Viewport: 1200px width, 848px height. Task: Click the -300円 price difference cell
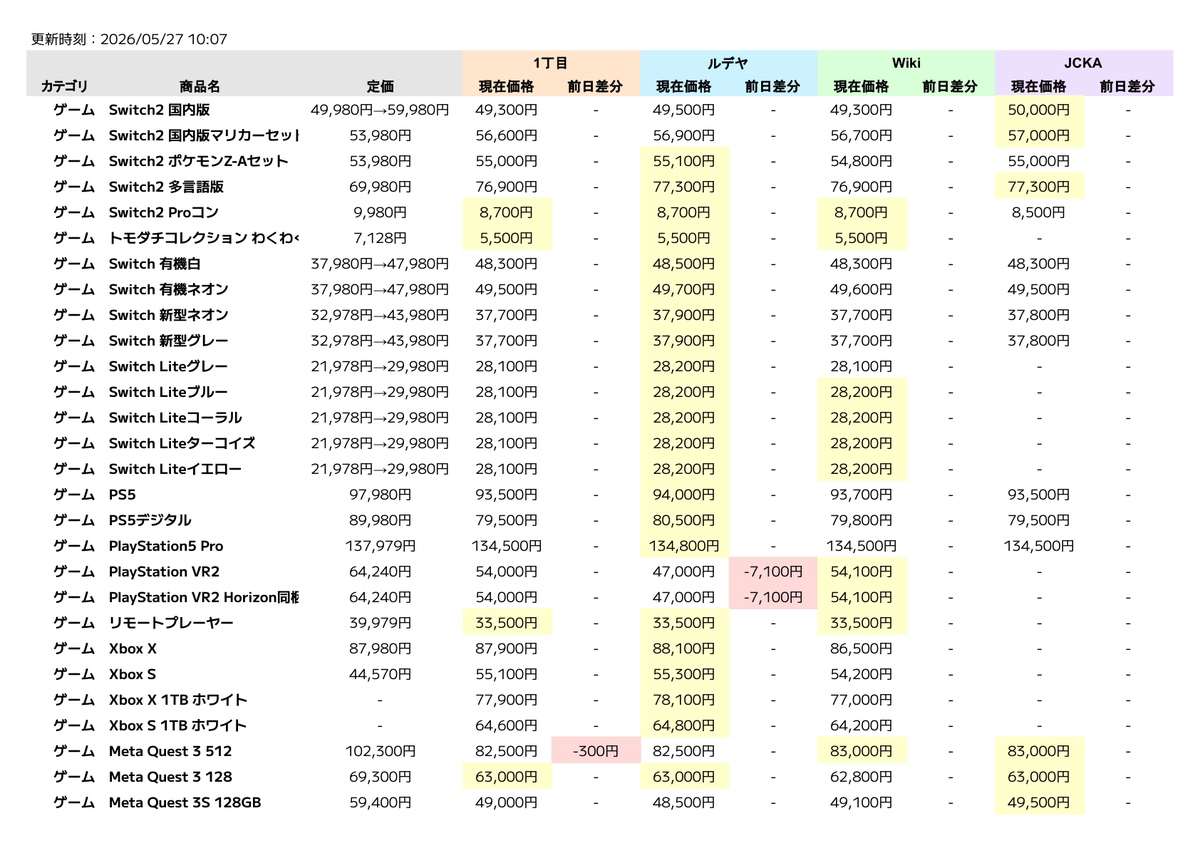pos(595,751)
